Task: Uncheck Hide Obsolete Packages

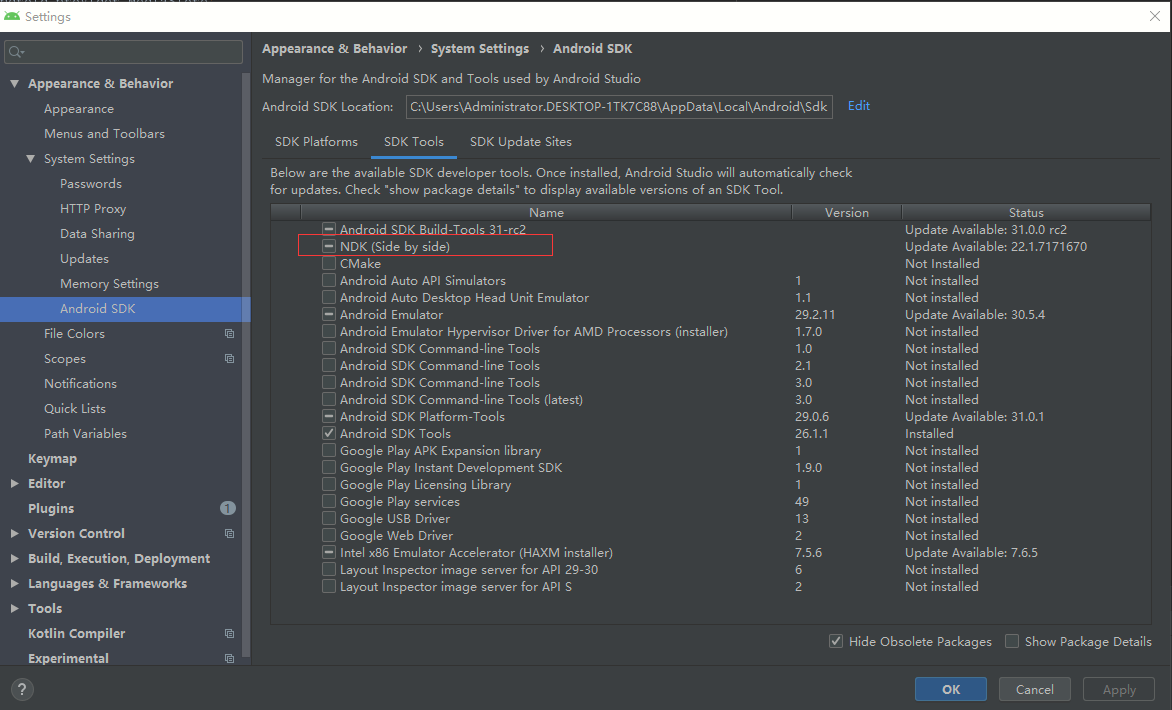Action: coord(836,641)
